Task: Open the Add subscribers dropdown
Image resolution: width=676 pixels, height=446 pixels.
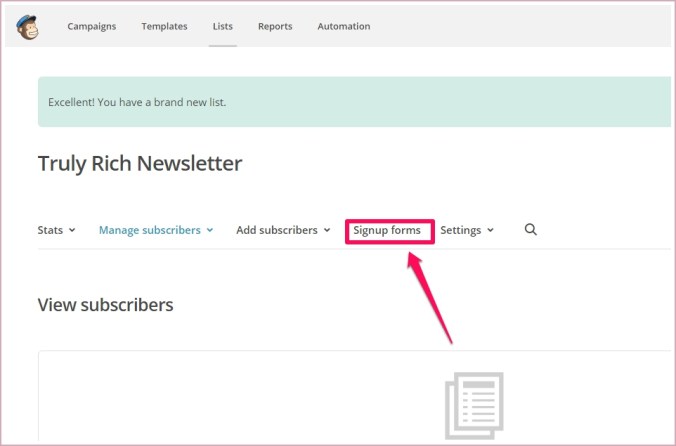Action: click(x=276, y=230)
